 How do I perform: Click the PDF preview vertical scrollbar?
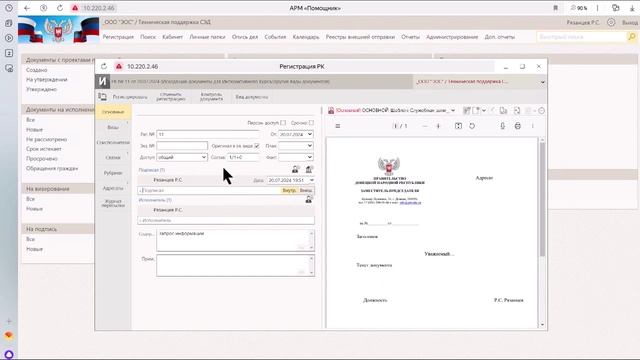(542, 200)
